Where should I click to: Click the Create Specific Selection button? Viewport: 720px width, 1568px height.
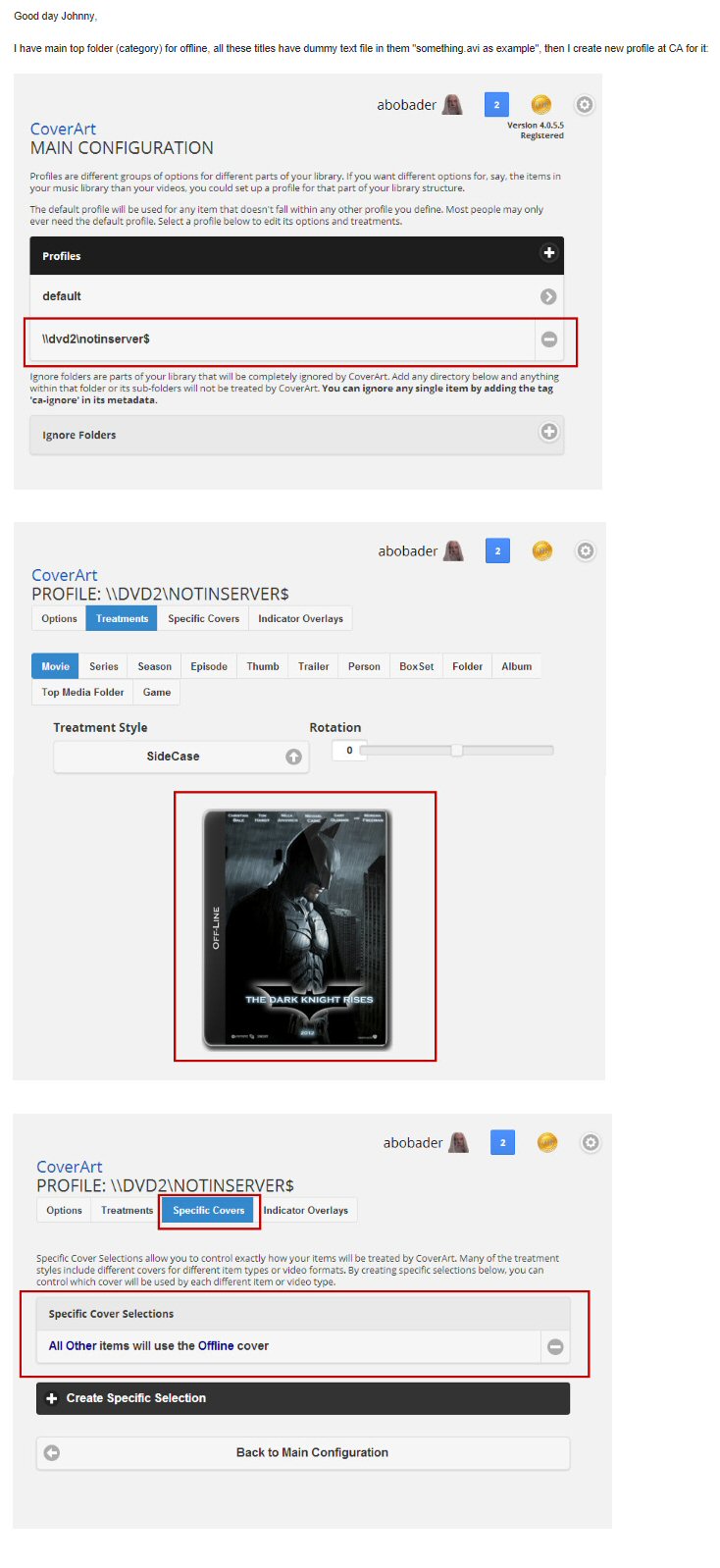pos(303,1398)
